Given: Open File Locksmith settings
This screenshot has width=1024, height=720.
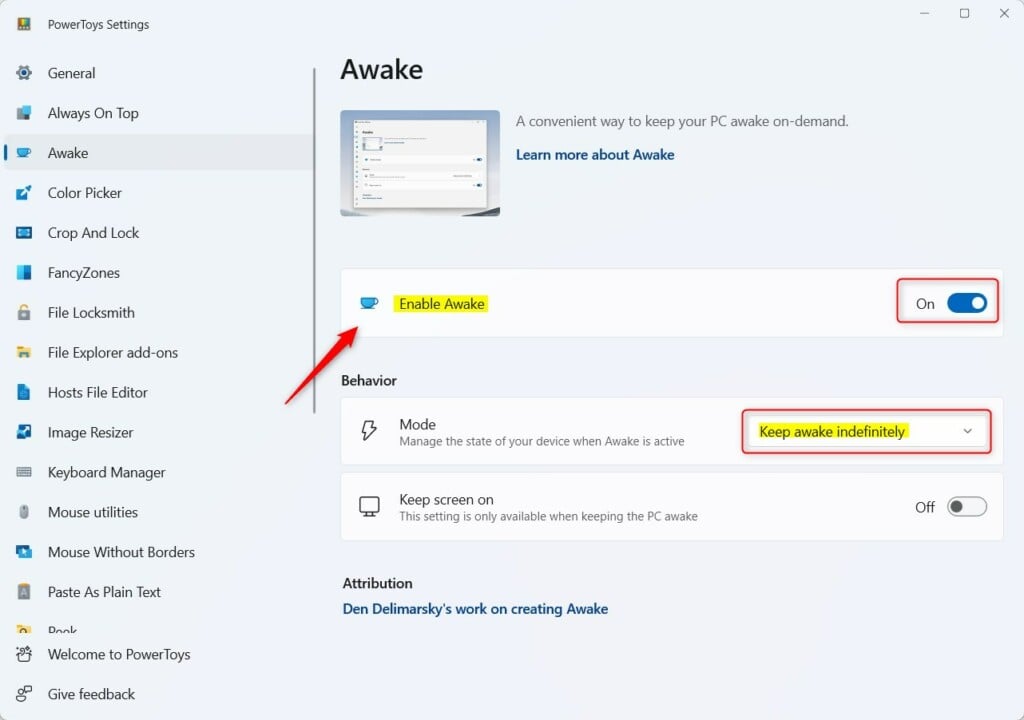Looking at the screenshot, I should pos(159,312).
